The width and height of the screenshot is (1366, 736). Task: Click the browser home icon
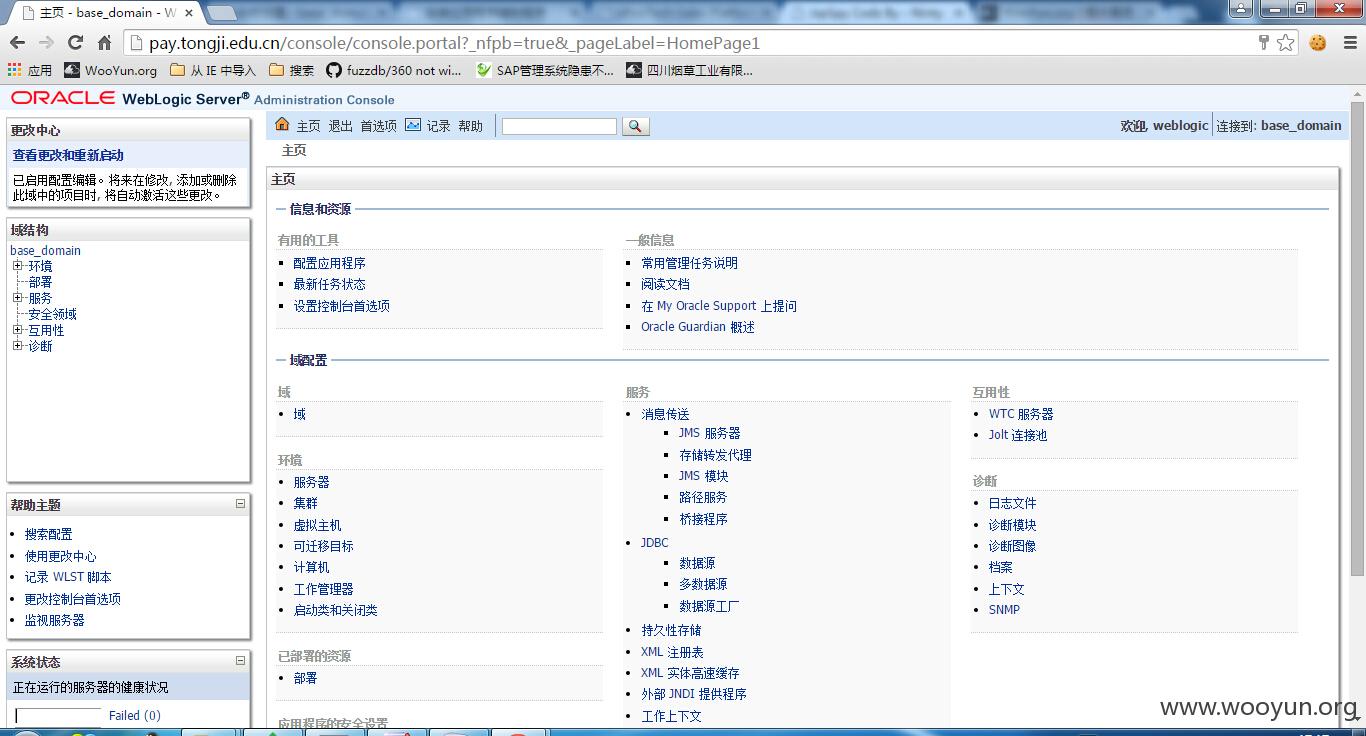pos(104,43)
